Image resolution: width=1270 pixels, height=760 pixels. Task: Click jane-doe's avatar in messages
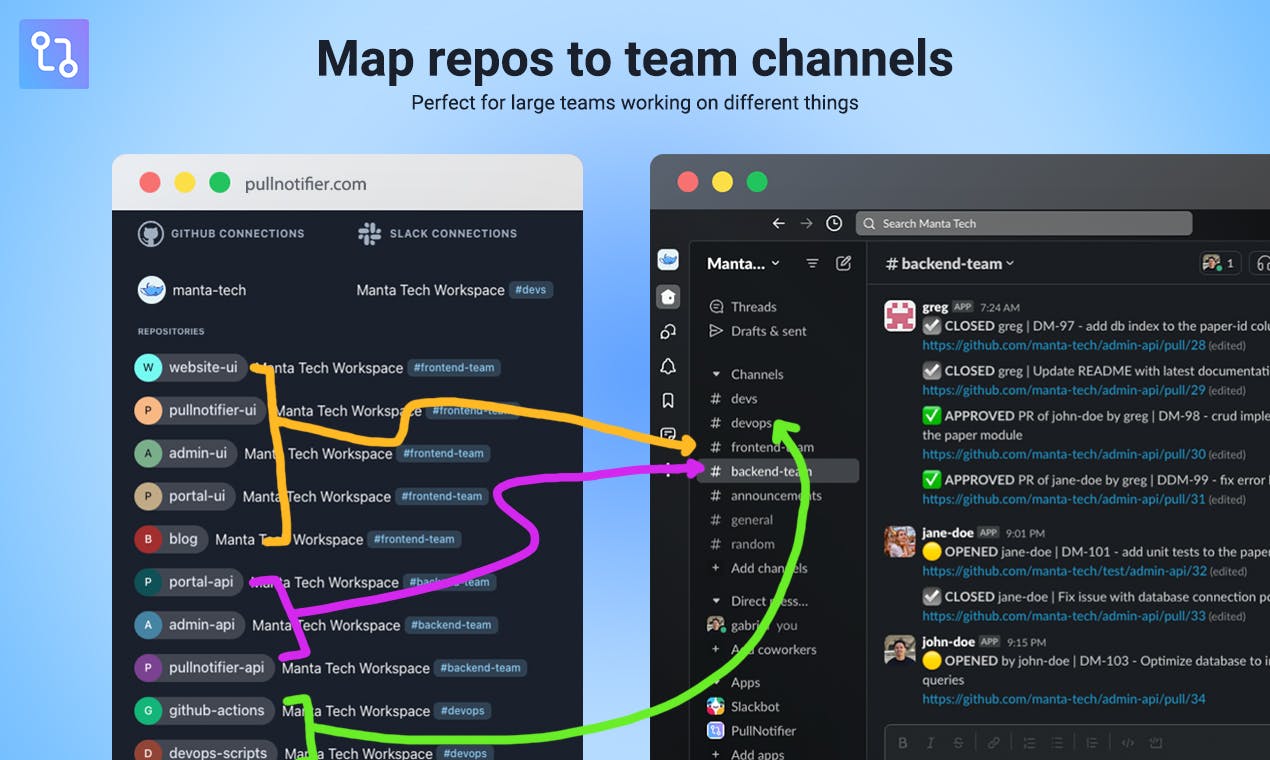coord(900,541)
